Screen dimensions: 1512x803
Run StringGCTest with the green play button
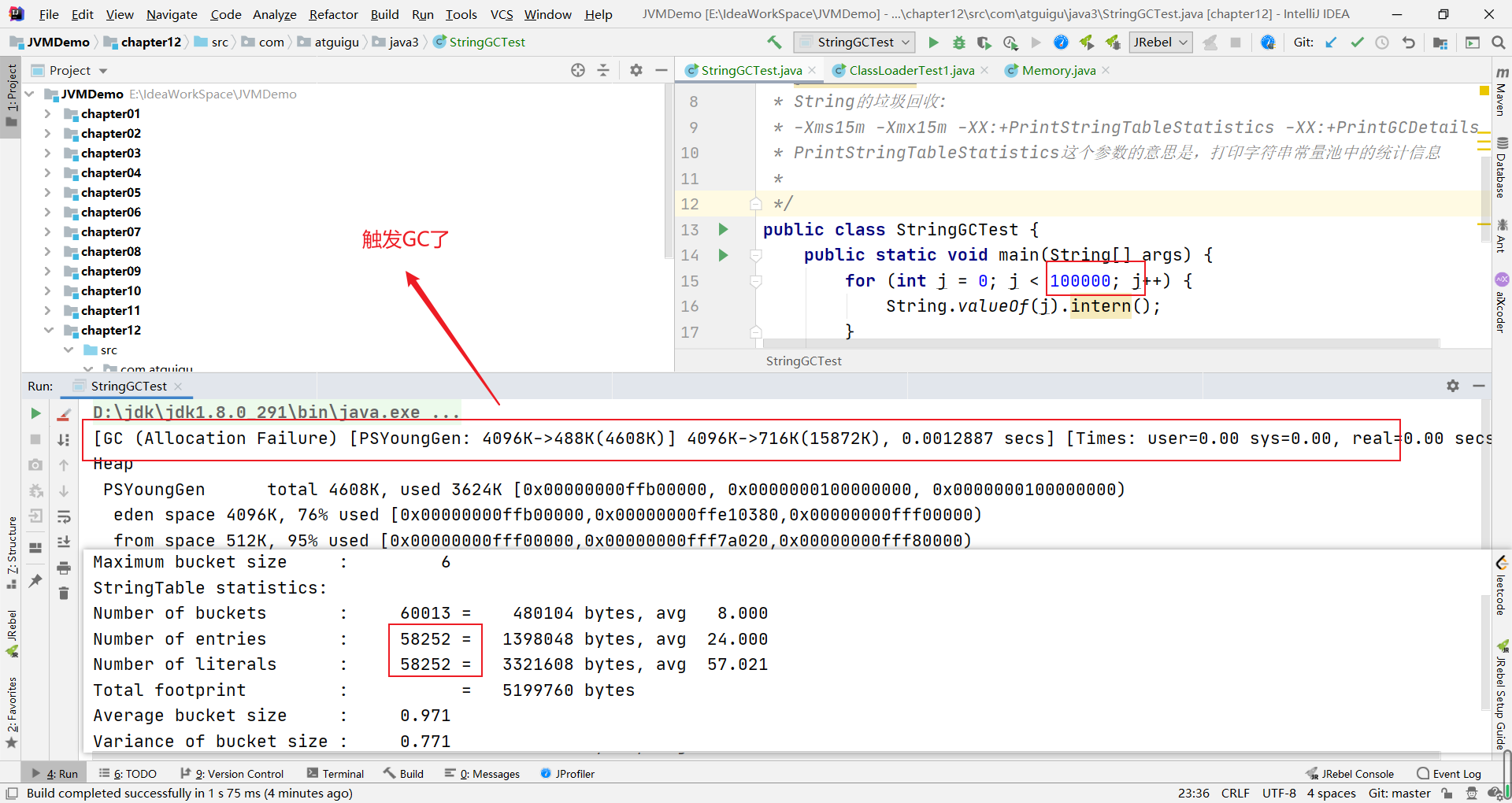pyautogui.click(x=933, y=42)
